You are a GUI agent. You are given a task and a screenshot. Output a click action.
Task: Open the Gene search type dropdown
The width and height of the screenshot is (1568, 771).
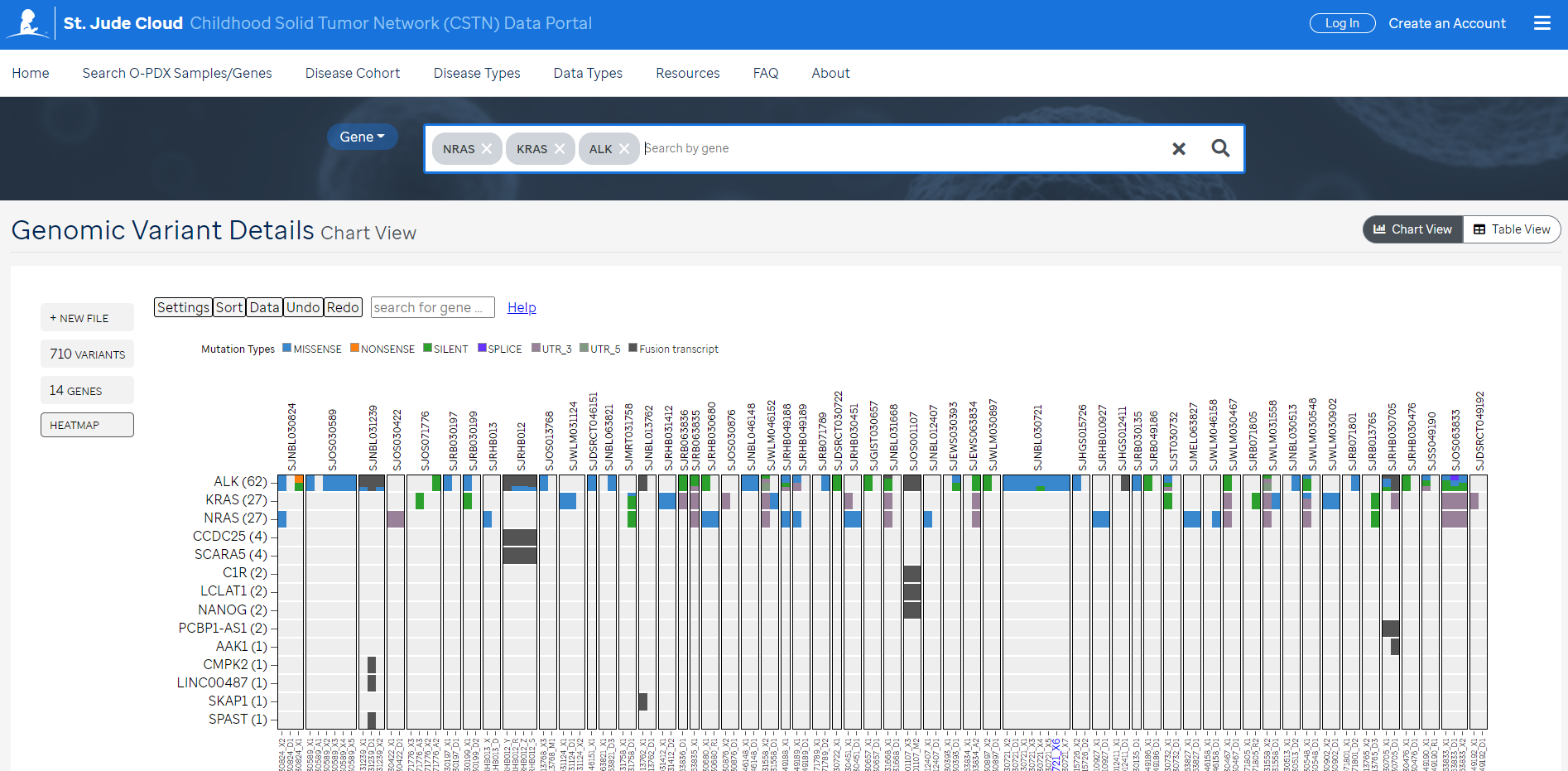coord(362,137)
